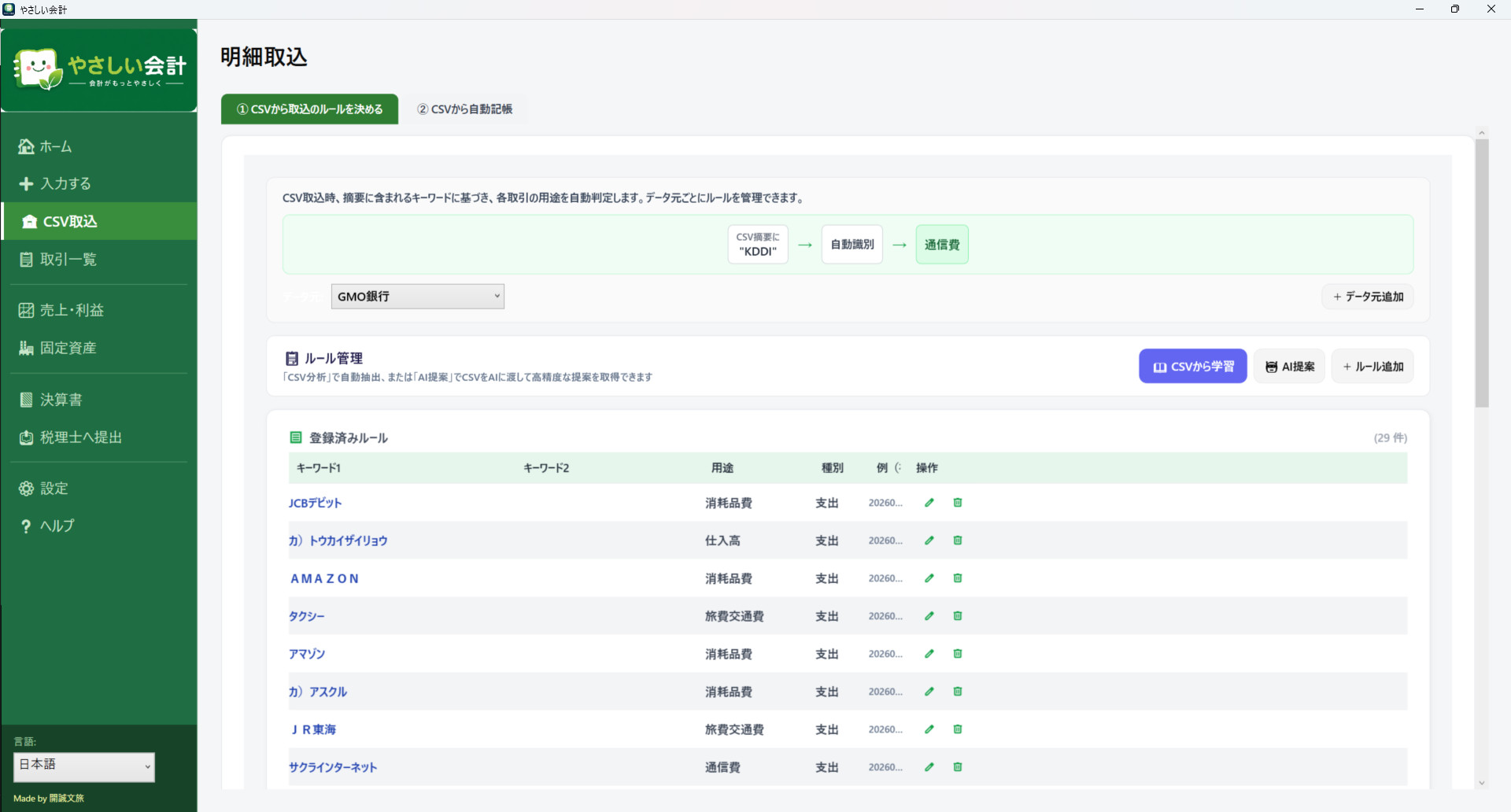Edit the ＪＲ東海 rule pencil icon

pos(929,729)
